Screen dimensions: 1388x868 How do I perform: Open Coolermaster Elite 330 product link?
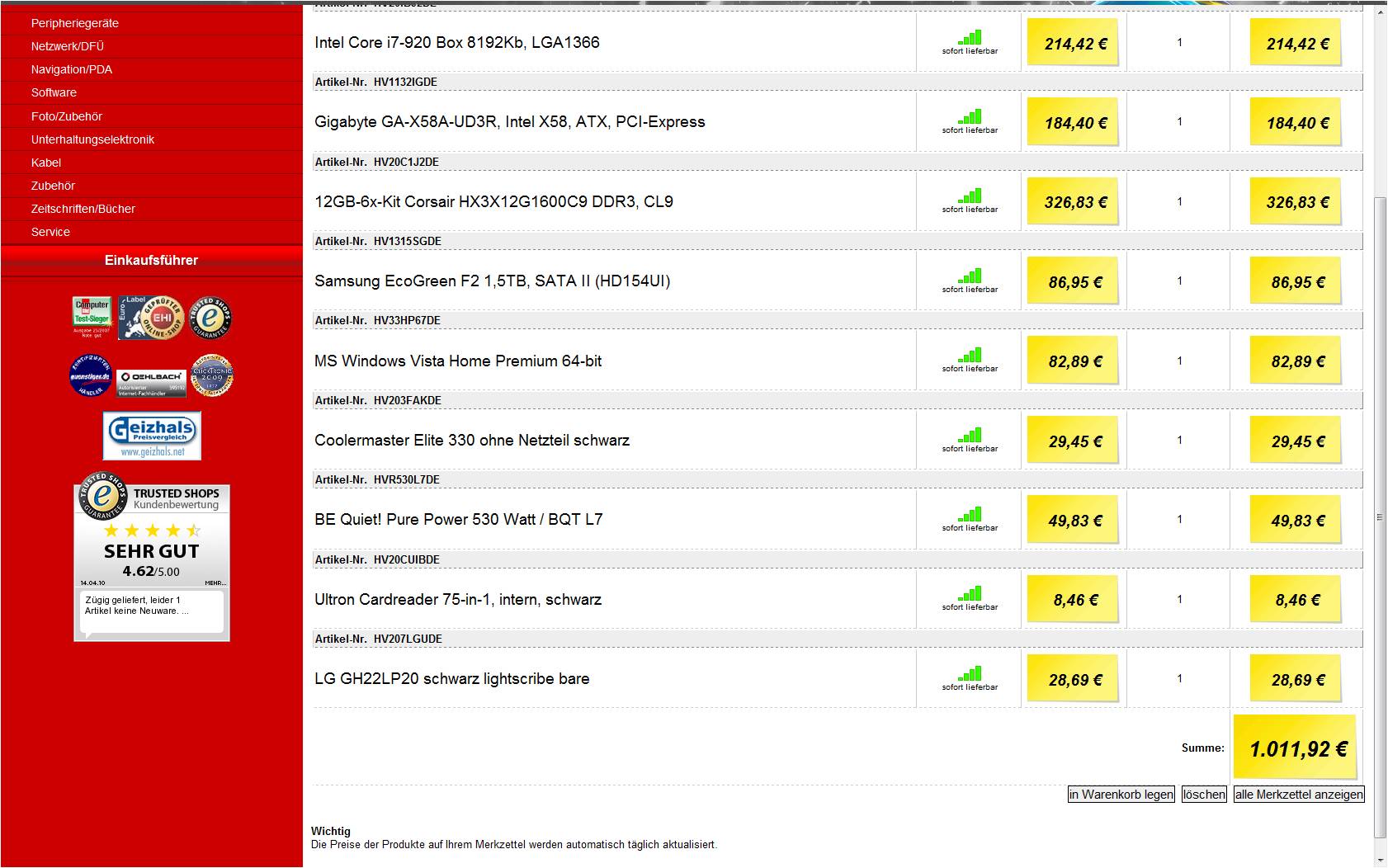point(472,441)
